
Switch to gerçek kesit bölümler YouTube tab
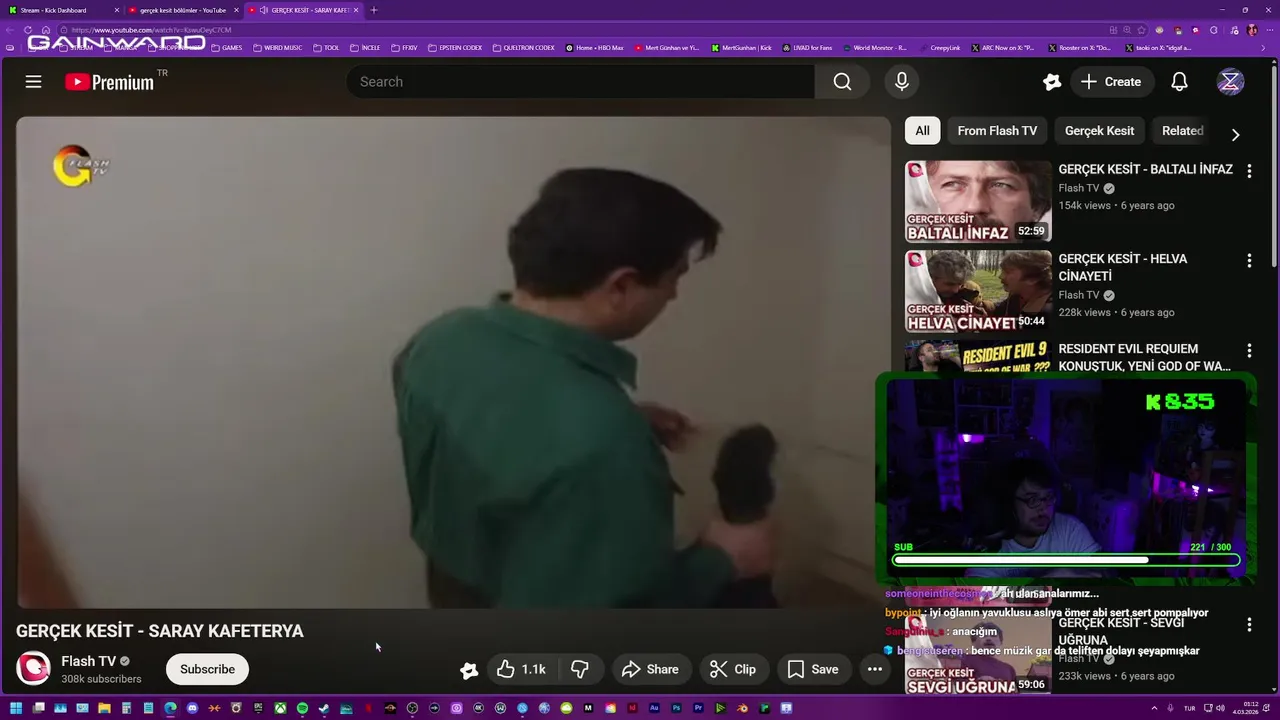tap(182, 10)
